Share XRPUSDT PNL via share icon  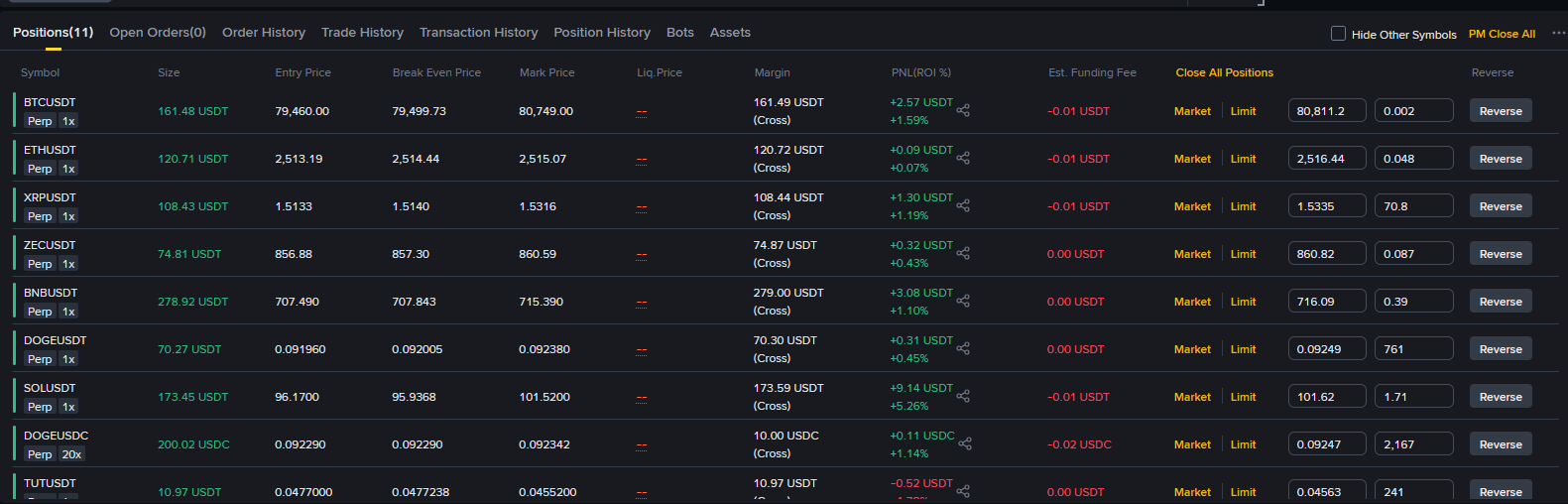[x=963, y=205]
